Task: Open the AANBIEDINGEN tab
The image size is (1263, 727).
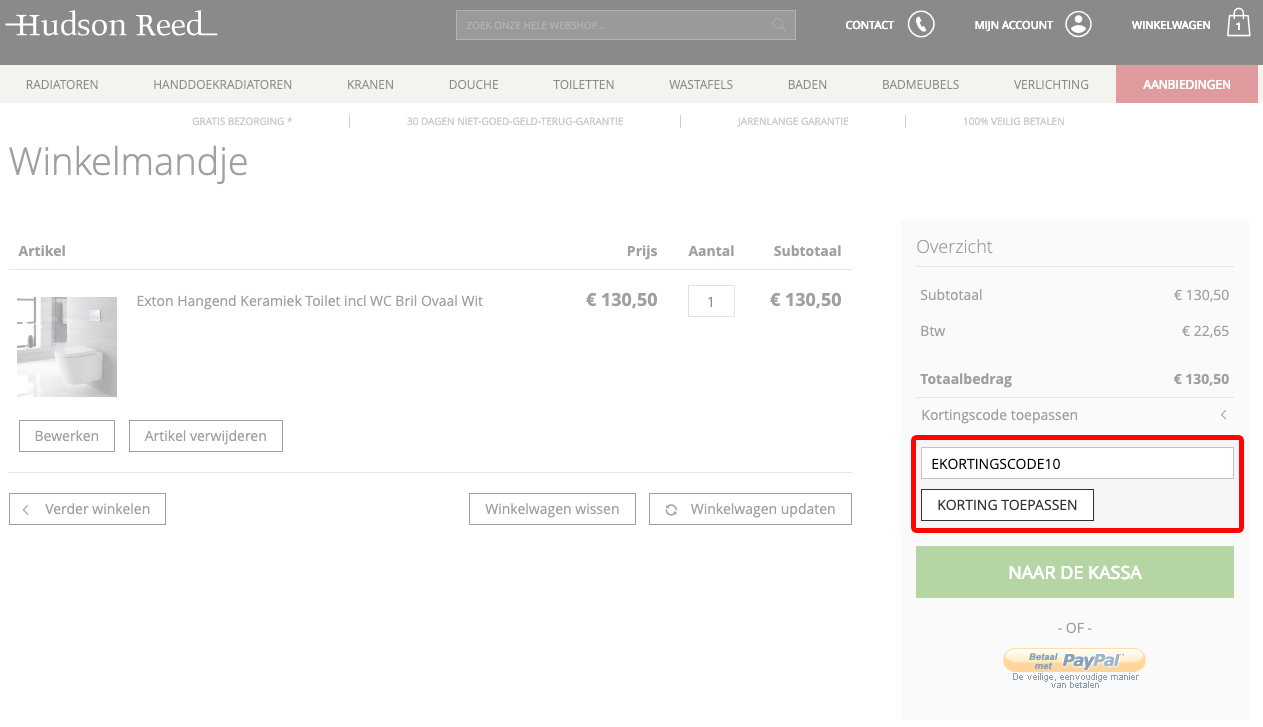Action: (1186, 84)
